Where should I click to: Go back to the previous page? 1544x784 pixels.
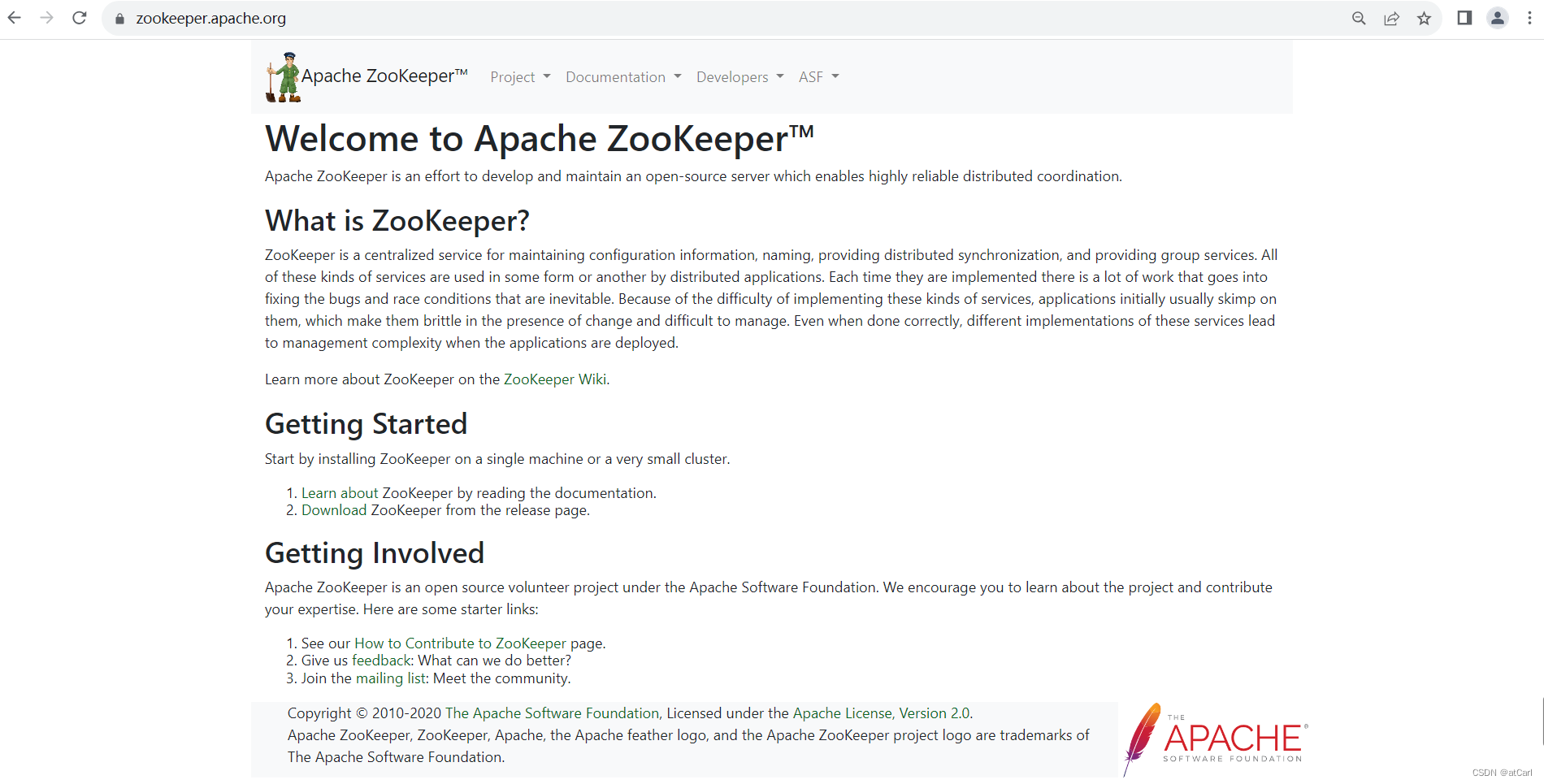point(15,18)
